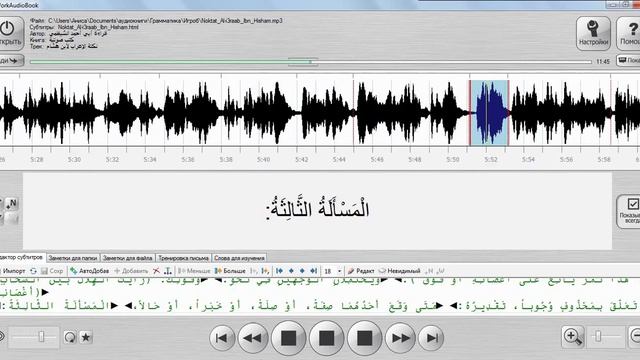Open the Настройки settings button
640x360 pixels.
[593, 33]
